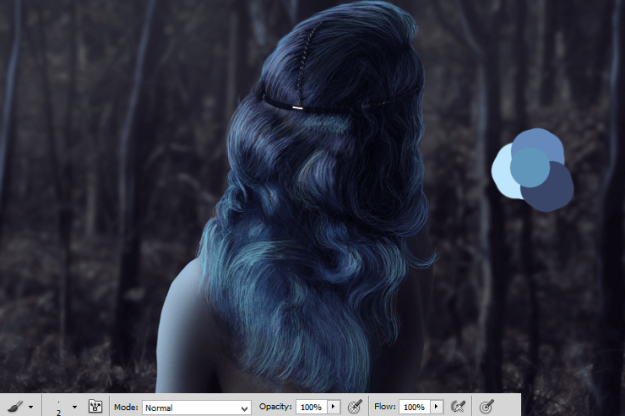Open the Opacity slider arrow
This screenshot has width=625, height=416.
[334, 408]
